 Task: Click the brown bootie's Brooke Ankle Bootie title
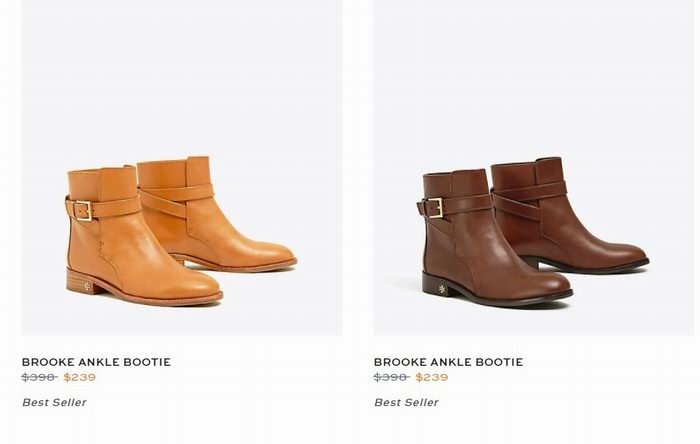[448, 362]
